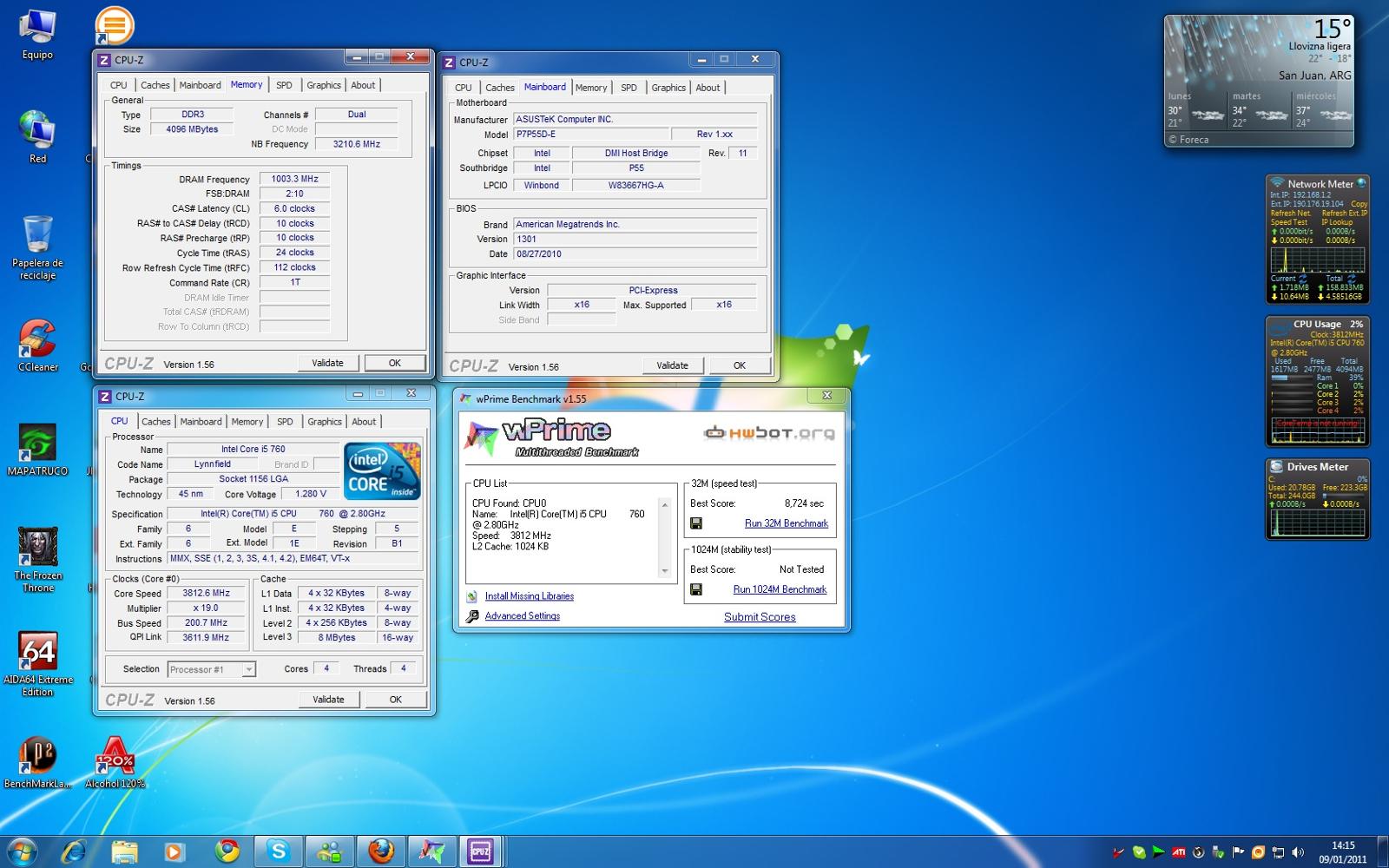Switch to the CPU tab in the Mainboard CPU-Z window
The height and width of the screenshot is (868, 1389).
(464, 88)
